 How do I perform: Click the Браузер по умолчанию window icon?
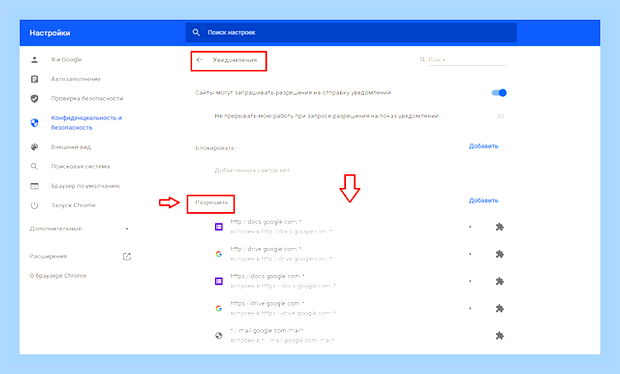pyautogui.click(x=34, y=186)
